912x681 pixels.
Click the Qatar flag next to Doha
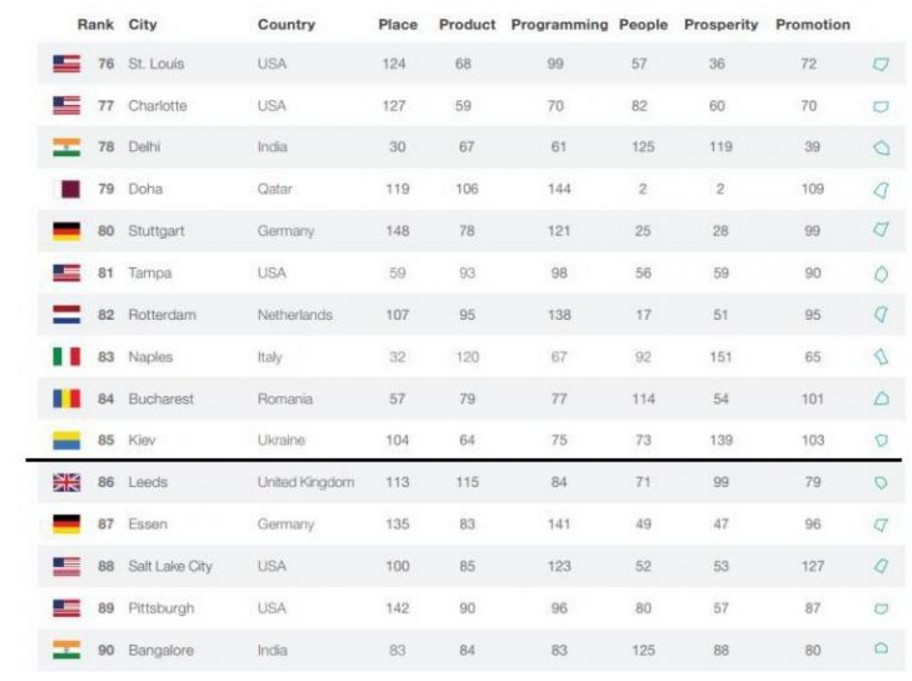[x=66, y=189]
